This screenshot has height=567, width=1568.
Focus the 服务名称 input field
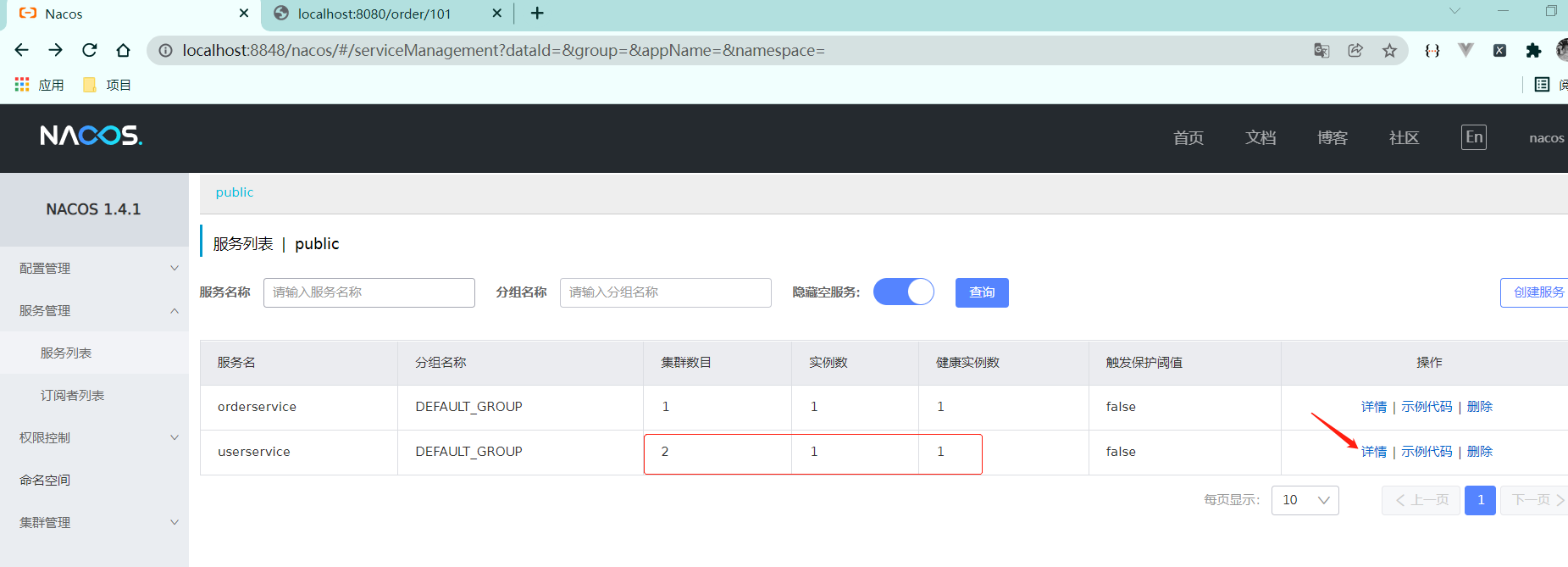click(369, 292)
